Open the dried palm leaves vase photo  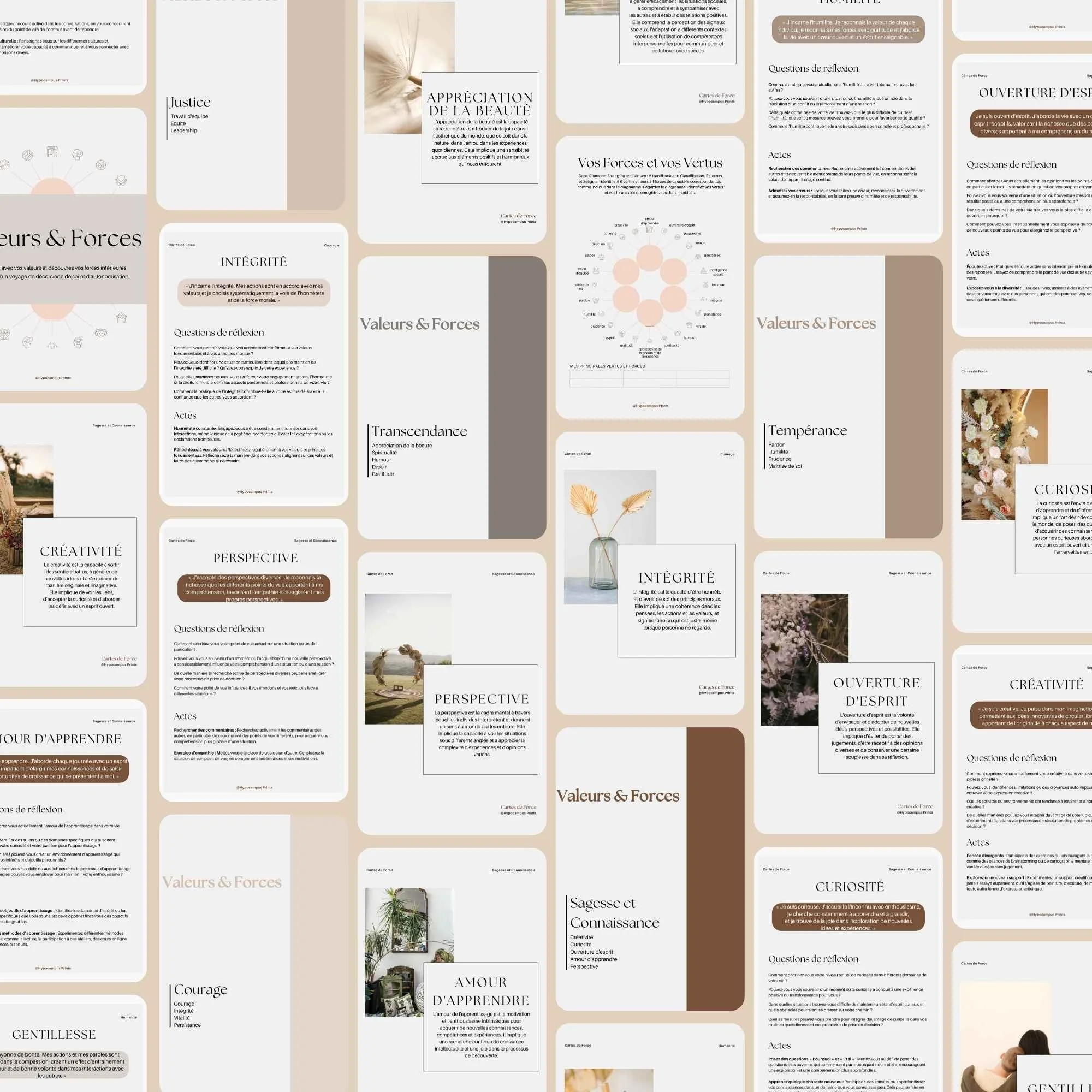pos(605,509)
